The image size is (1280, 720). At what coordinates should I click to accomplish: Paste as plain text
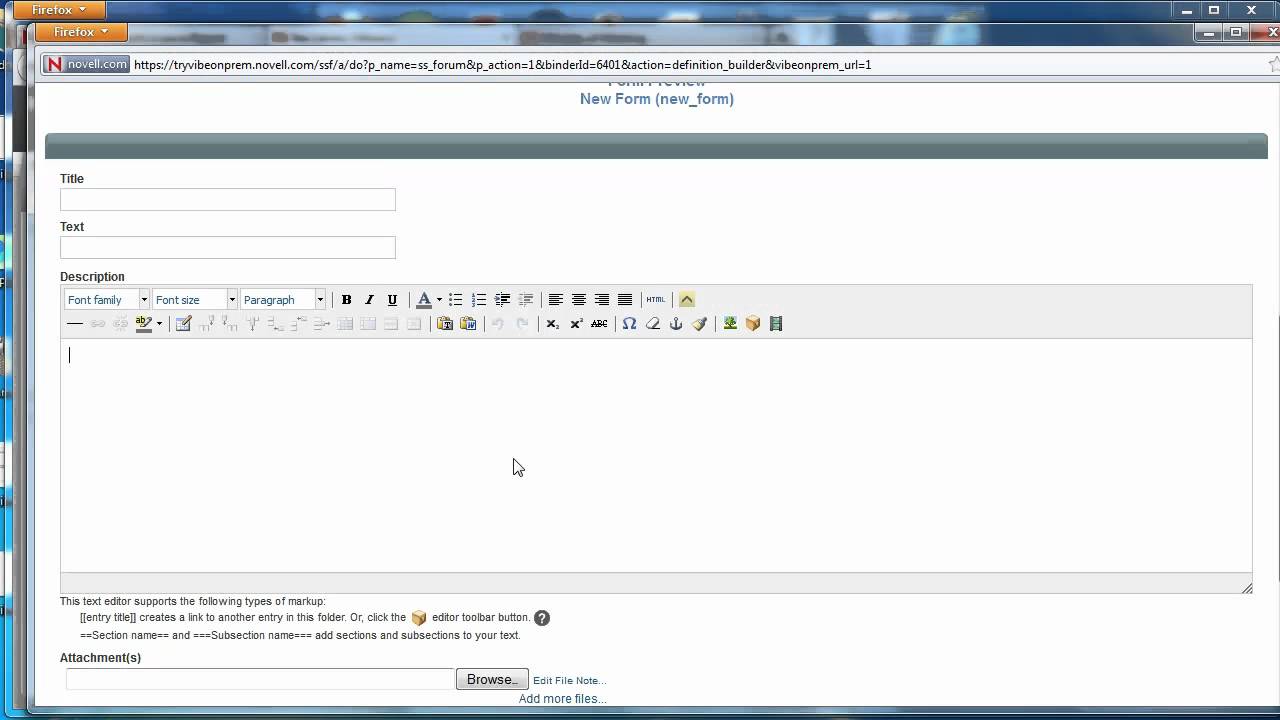point(445,324)
